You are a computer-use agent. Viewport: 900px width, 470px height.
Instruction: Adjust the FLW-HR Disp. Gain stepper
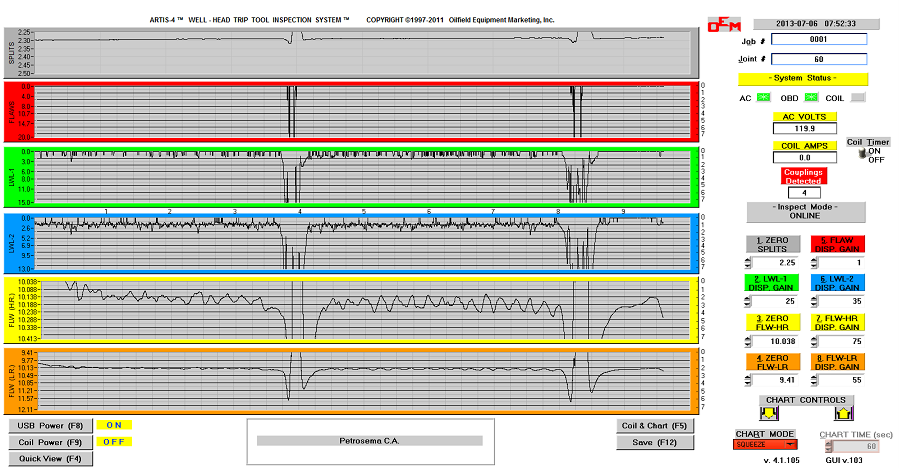click(814, 341)
